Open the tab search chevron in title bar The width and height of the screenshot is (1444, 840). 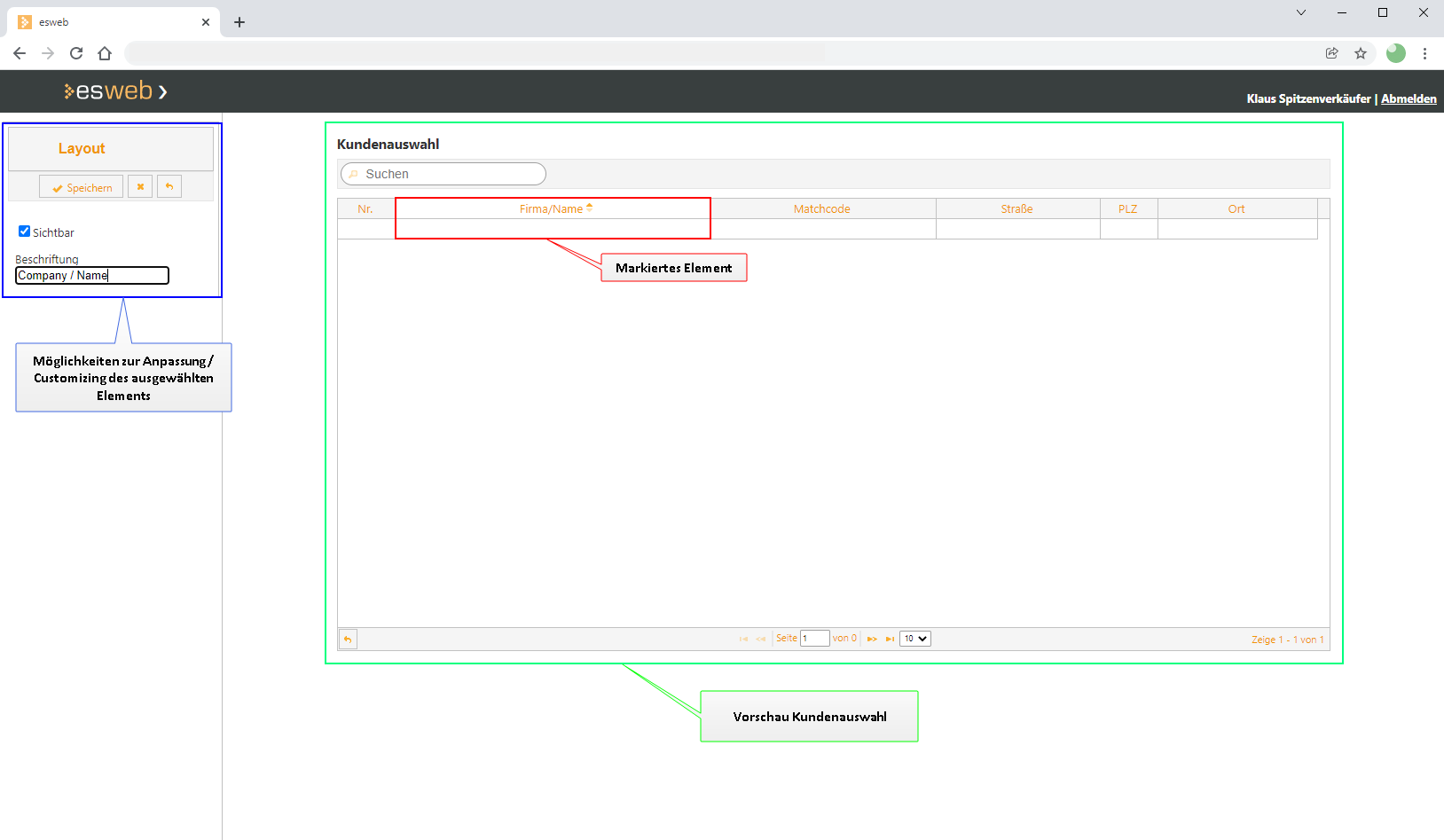[x=1301, y=12]
